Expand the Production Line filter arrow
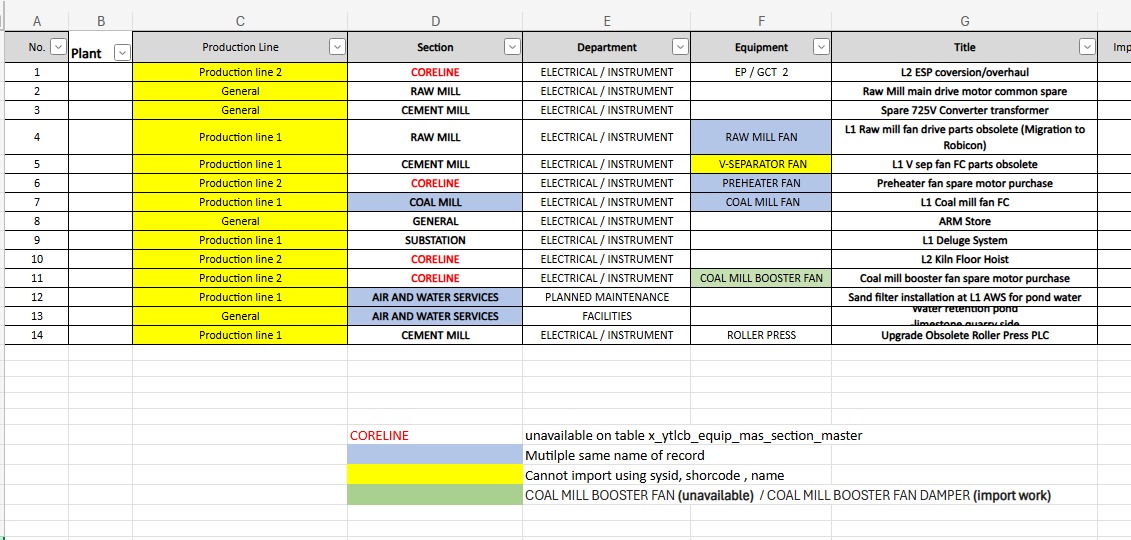The height and width of the screenshot is (540, 1131). point(337,47)
